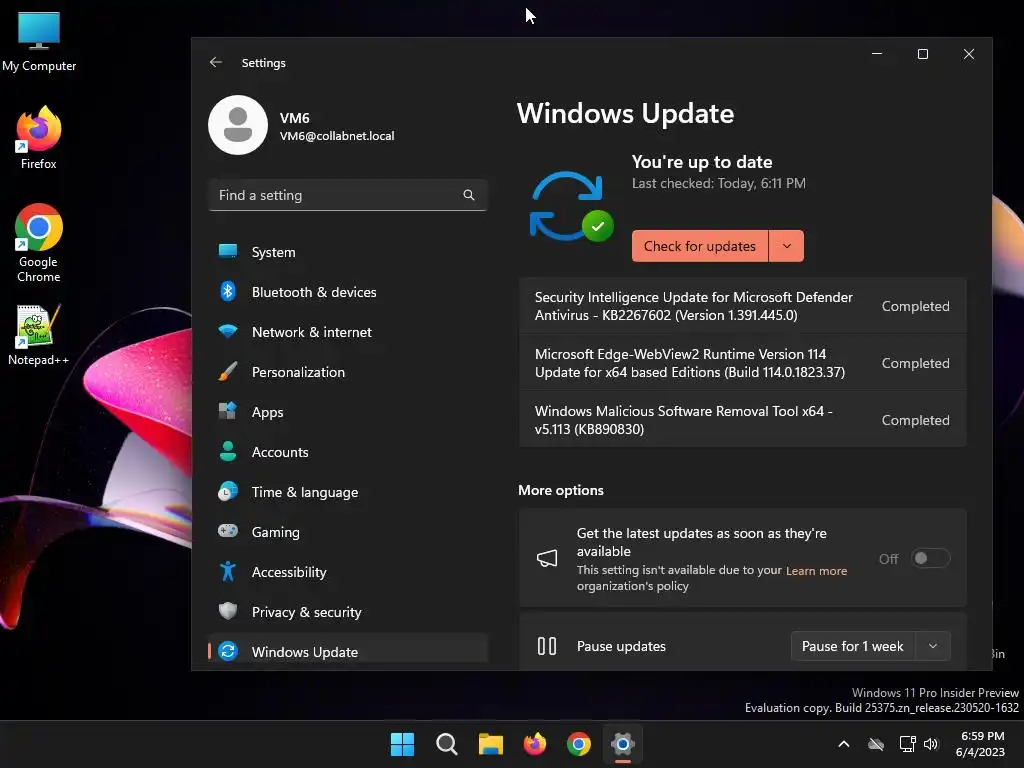The image size is (1024, 768).
Task: Click the Privacy & security shield icon
Action: pyautogui.click(x=228, y=611)
